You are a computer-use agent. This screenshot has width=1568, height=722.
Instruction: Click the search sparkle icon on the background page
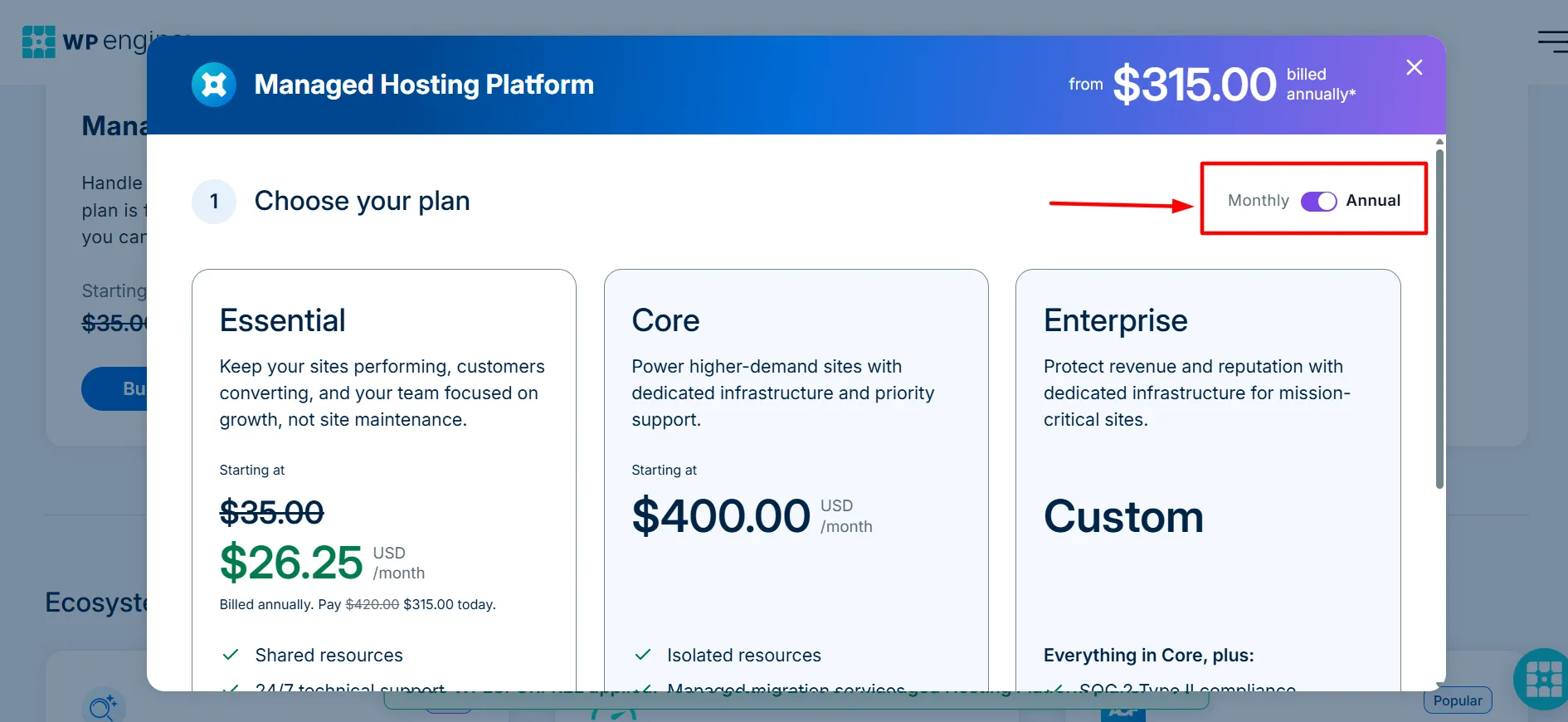(x=104, y=706)
